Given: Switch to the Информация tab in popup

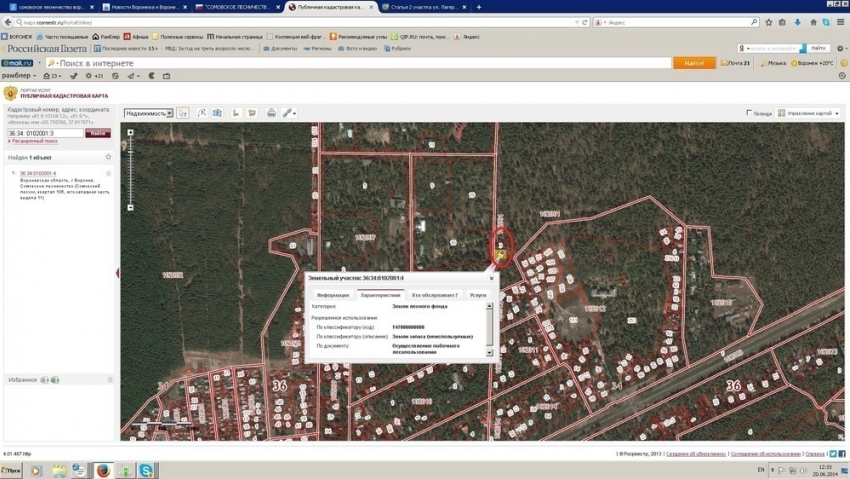Looking at the screenshot, I should pos(333,295).
